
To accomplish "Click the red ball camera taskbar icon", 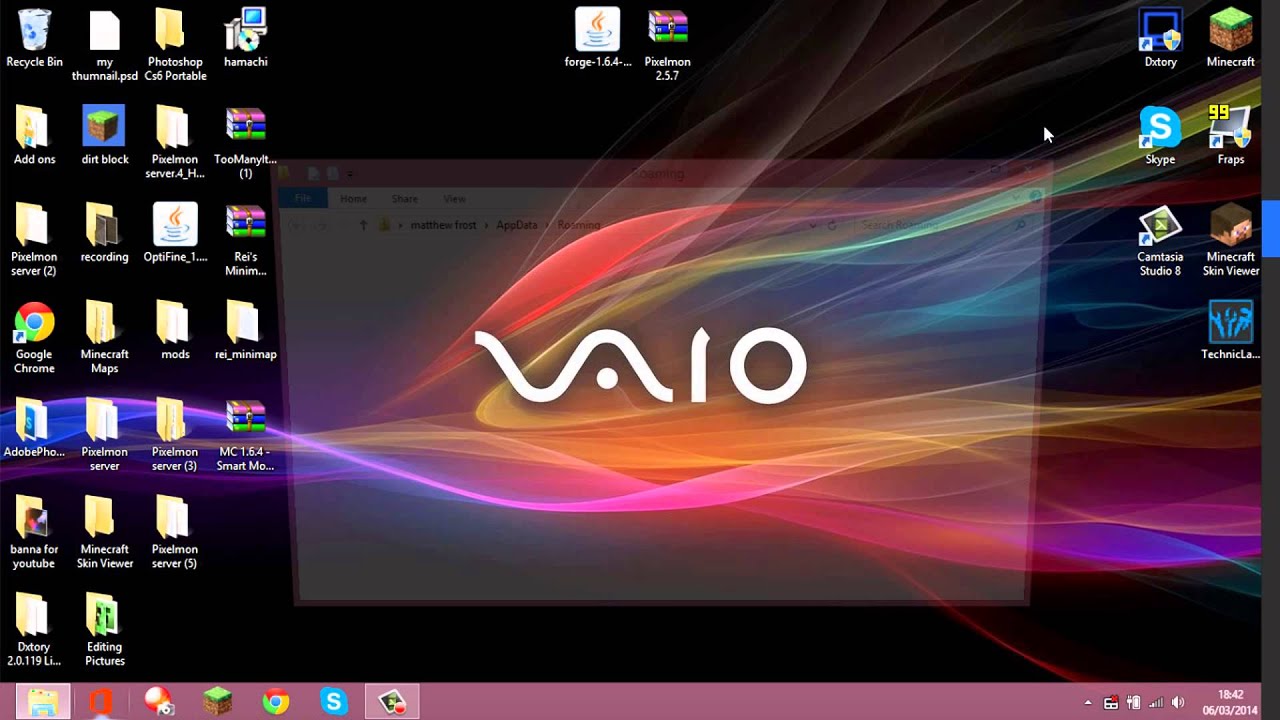I will pyautogui.click(x=159, y=702).
